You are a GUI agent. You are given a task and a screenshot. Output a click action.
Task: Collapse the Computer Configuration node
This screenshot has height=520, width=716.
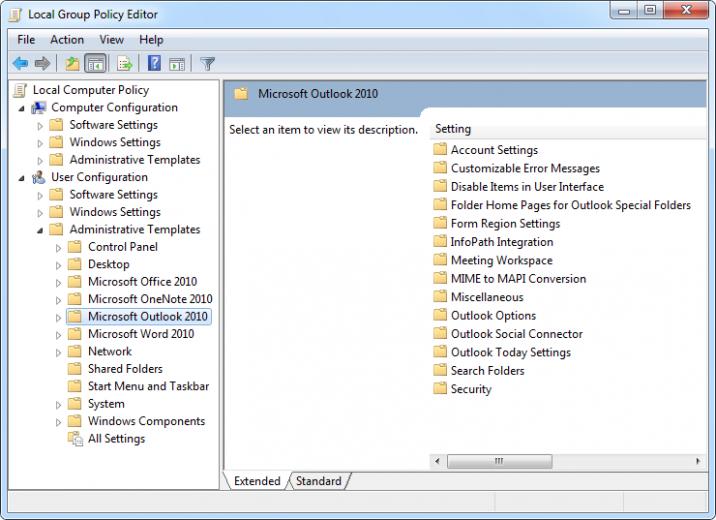pyautogui.click(x=21, y=109)
